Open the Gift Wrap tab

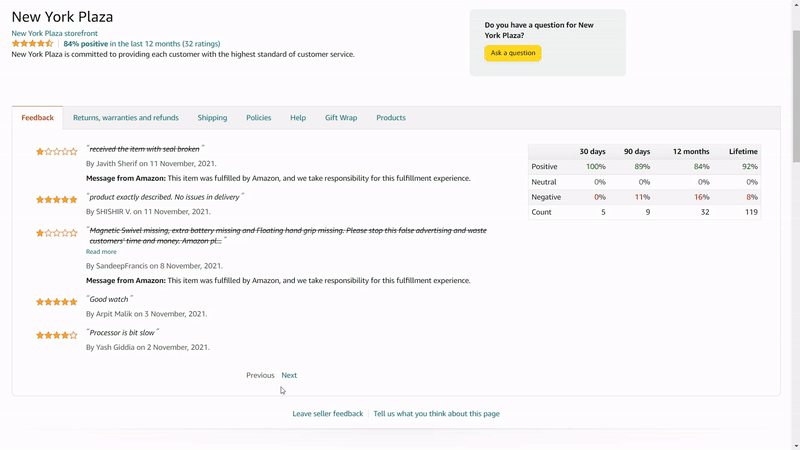341,118
